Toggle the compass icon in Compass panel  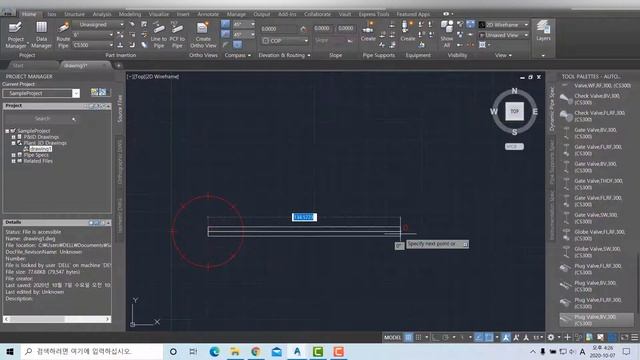point(238,44)
